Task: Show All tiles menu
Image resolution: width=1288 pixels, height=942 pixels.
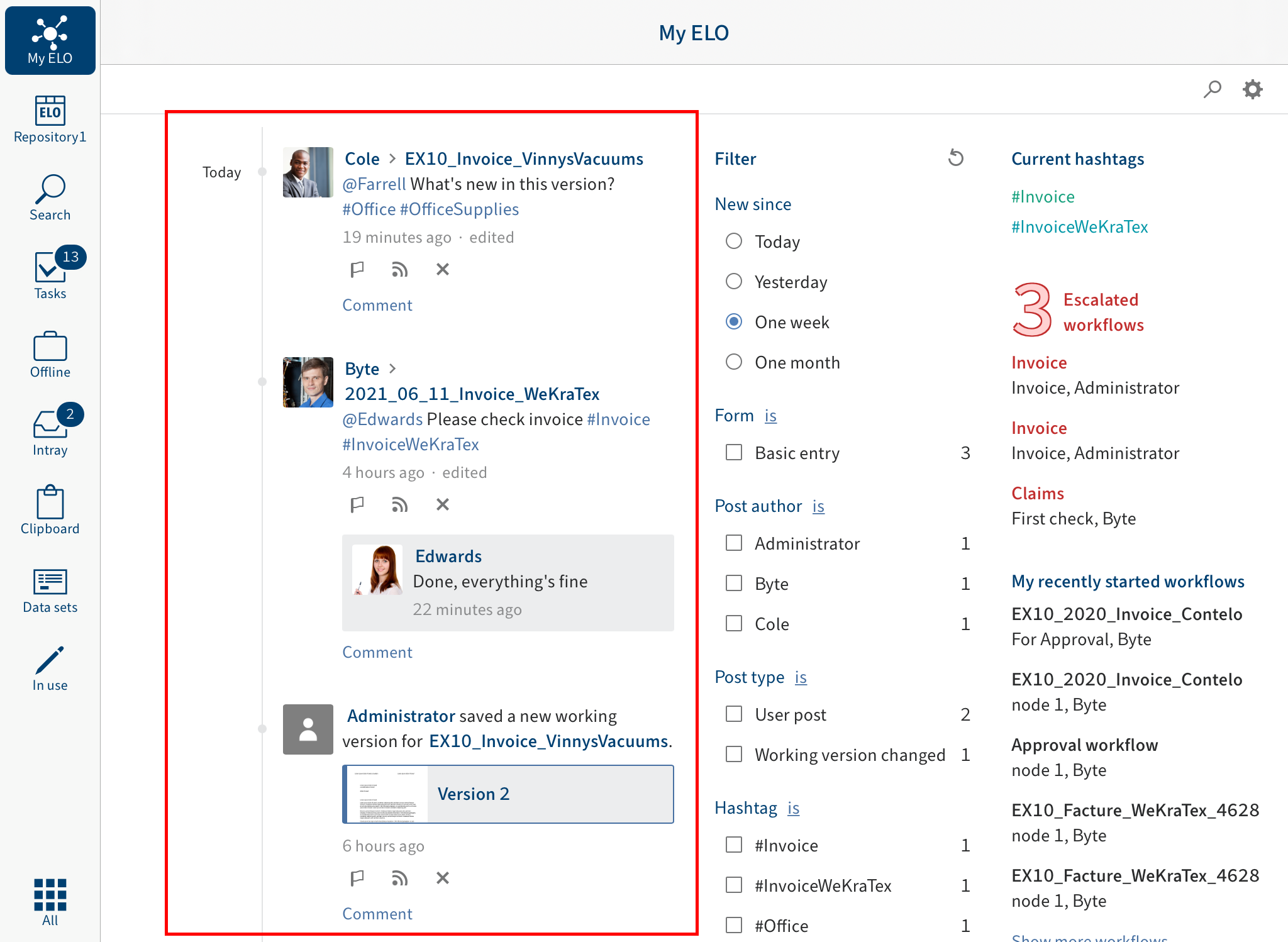Action: coord(50,902)
